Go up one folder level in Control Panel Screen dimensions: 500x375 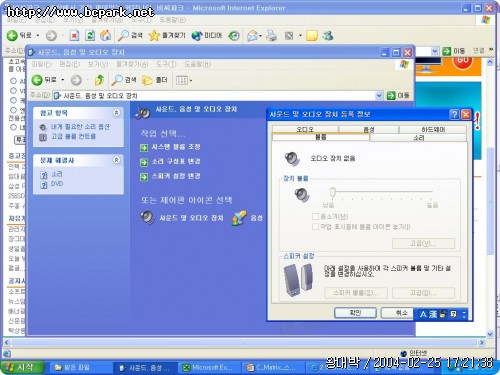99,80
